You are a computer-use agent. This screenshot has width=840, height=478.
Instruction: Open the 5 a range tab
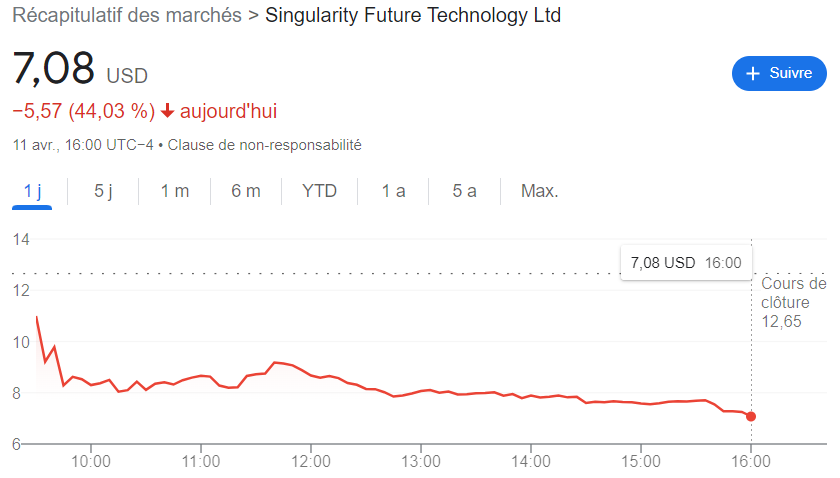click(464, 191)
